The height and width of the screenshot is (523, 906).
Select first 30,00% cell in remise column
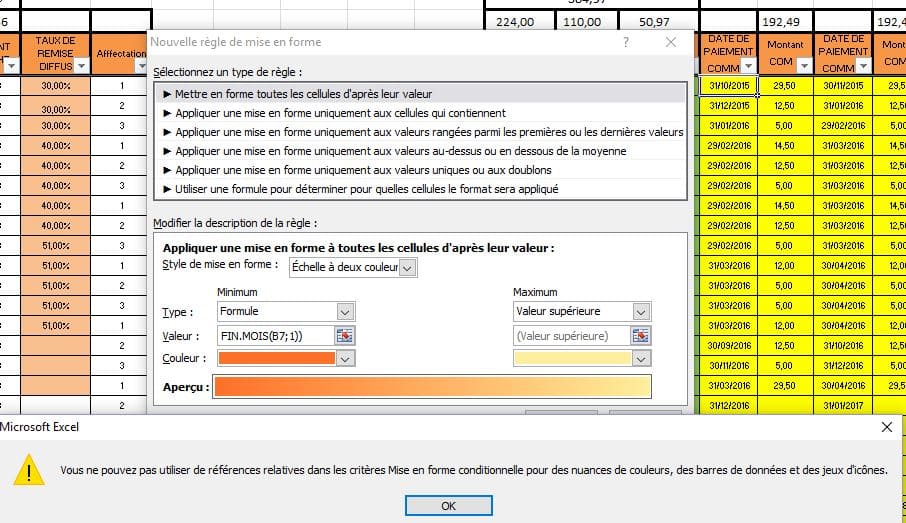click(x=55, y=86)
